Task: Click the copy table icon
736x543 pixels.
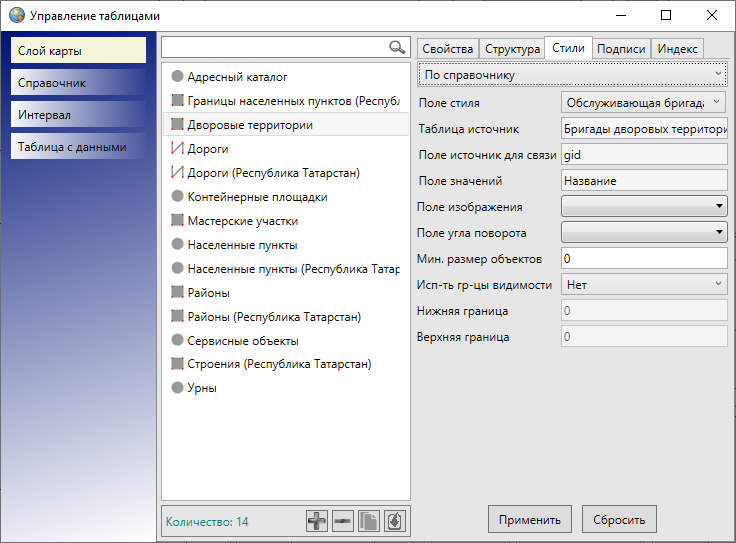Action: tap(369, 521)
